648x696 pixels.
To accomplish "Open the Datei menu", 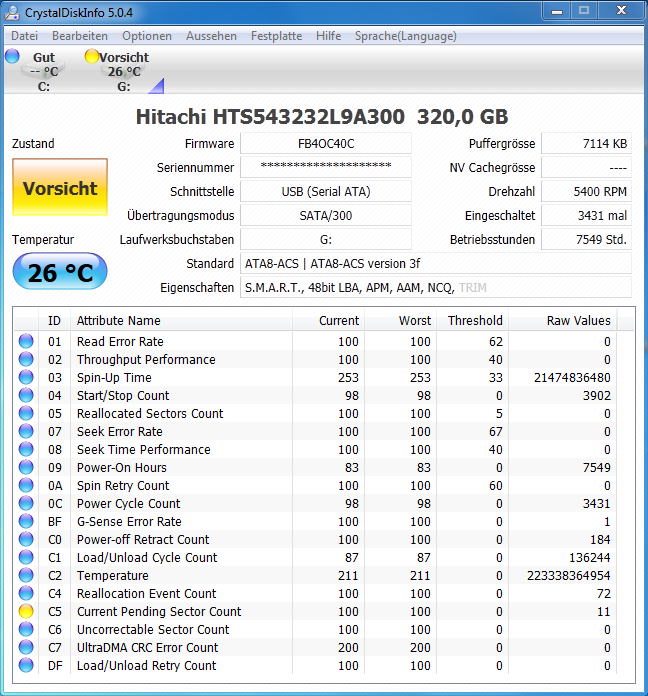I will point(24,36).
